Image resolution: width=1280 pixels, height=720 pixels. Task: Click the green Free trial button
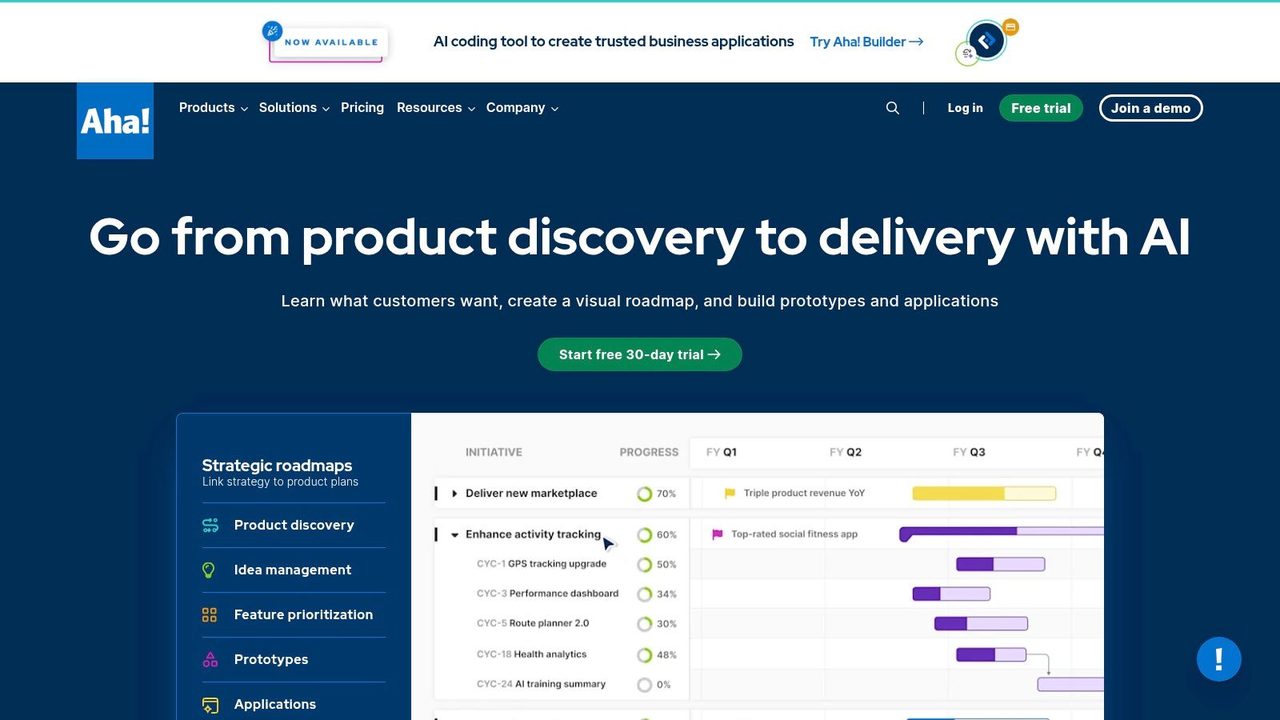pos(1041,108)
